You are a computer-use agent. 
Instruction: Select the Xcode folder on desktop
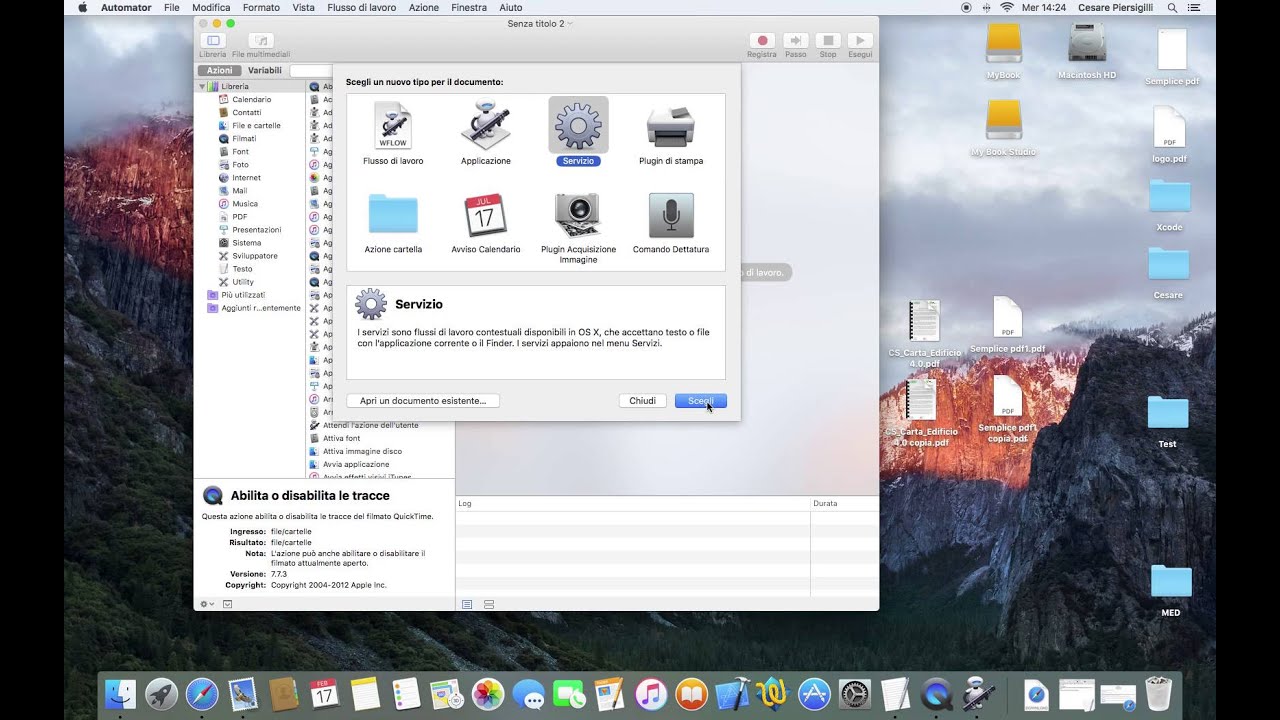(x=1169, y=203)
